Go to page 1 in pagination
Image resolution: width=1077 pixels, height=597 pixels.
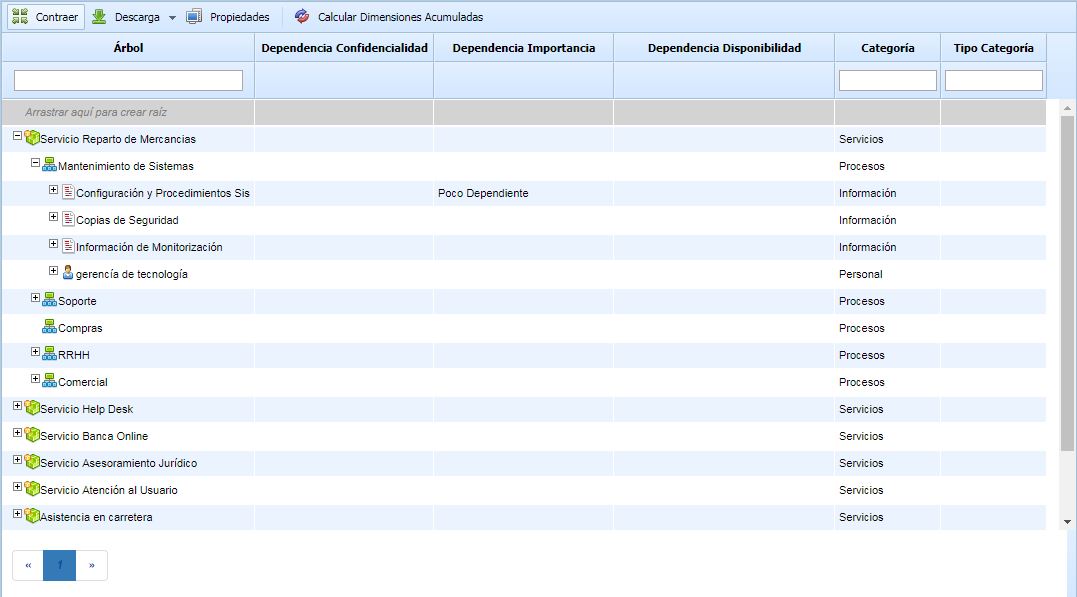pyautogui.click(x=60, y=565)
